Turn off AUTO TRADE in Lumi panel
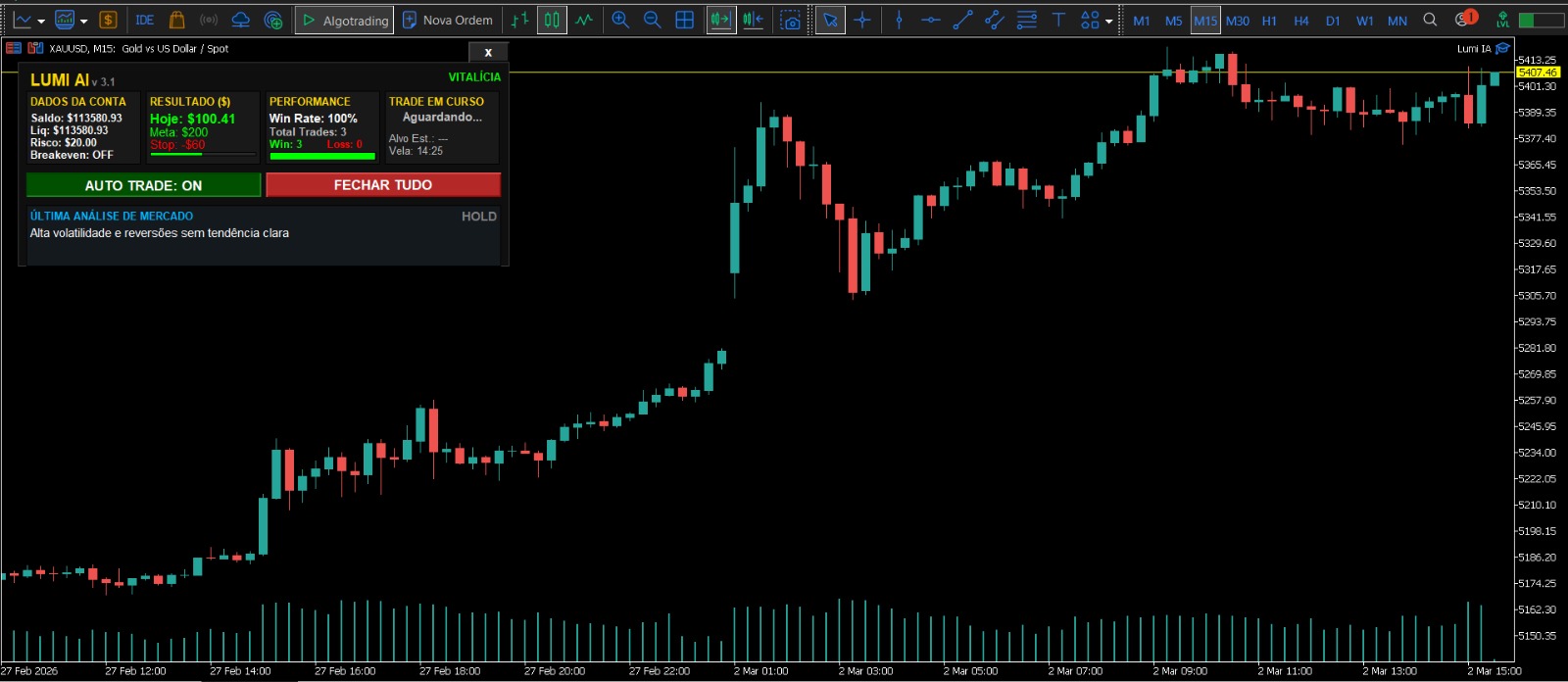Image resolution: width=1568 pixels, height=682 pixels. (x=143, y=185)
